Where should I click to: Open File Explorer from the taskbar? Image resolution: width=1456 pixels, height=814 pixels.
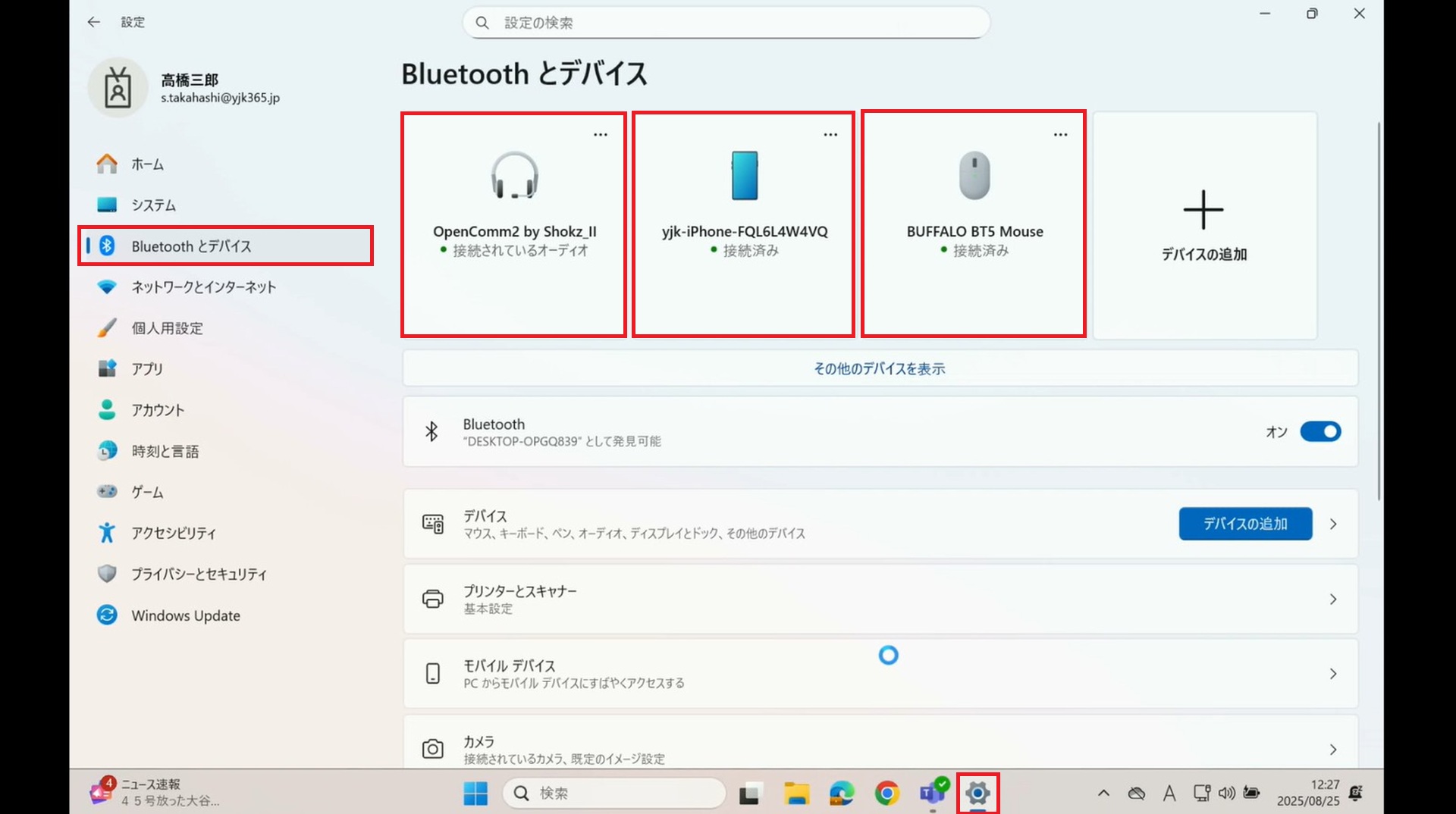[x=796, y=793]
